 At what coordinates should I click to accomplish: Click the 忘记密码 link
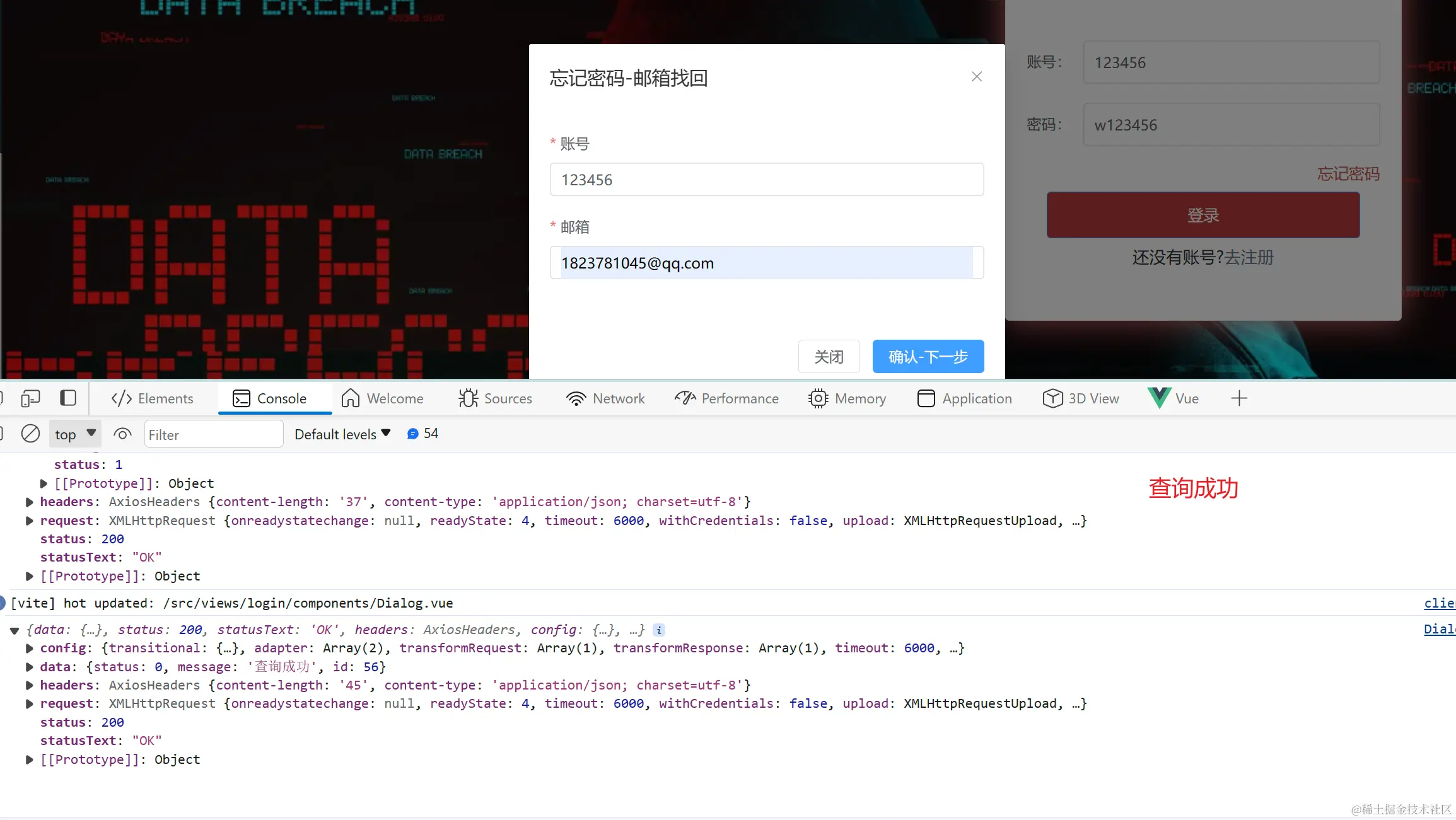point(1348,174)
